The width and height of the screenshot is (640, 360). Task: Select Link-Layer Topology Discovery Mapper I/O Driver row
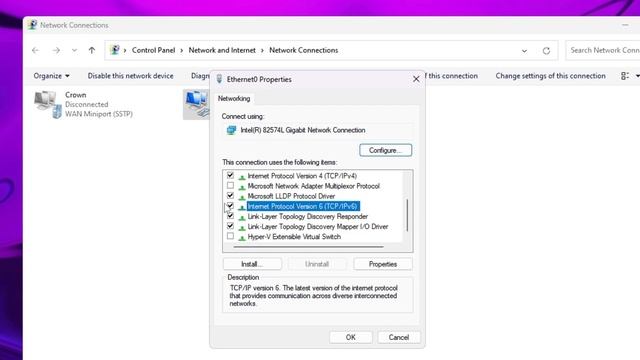pos(318,227)
